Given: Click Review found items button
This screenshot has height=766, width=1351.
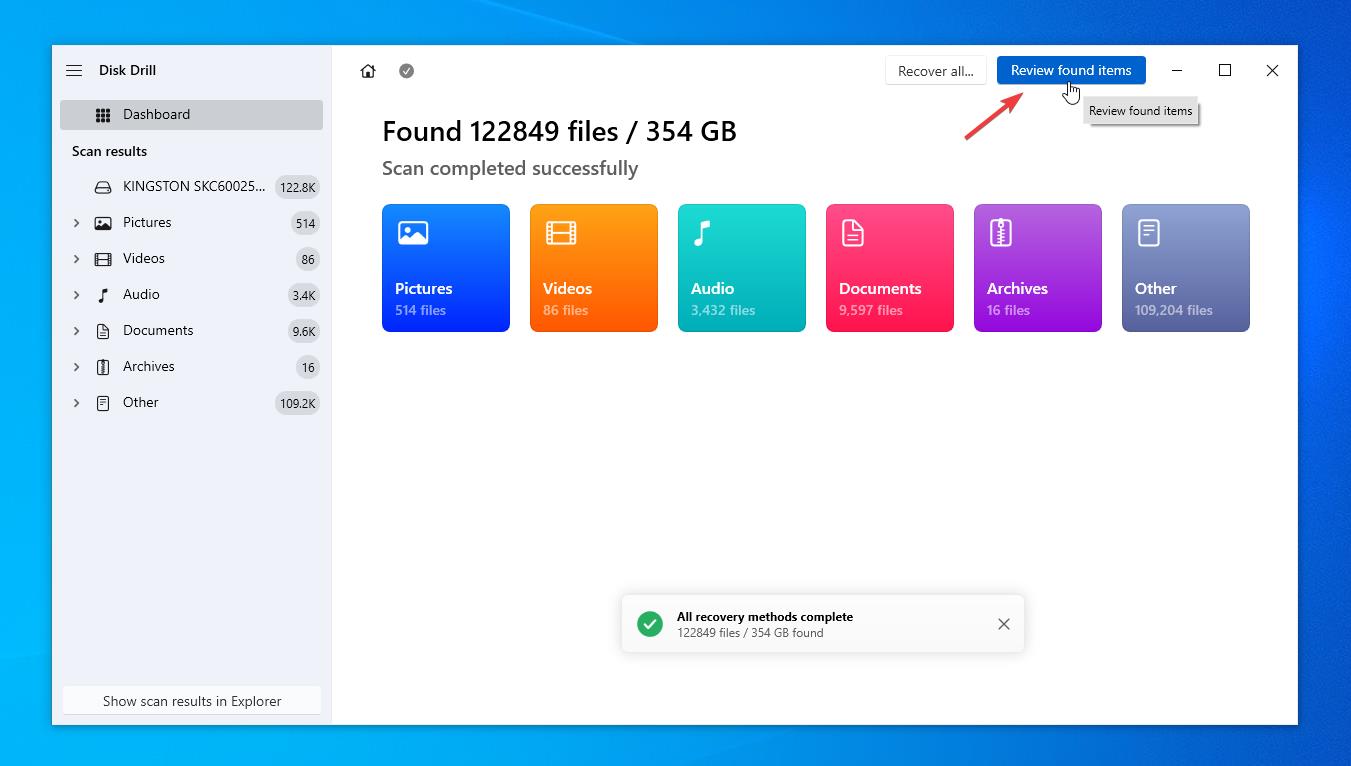Looking at the screenshot, I should [x=1071, y=70].
